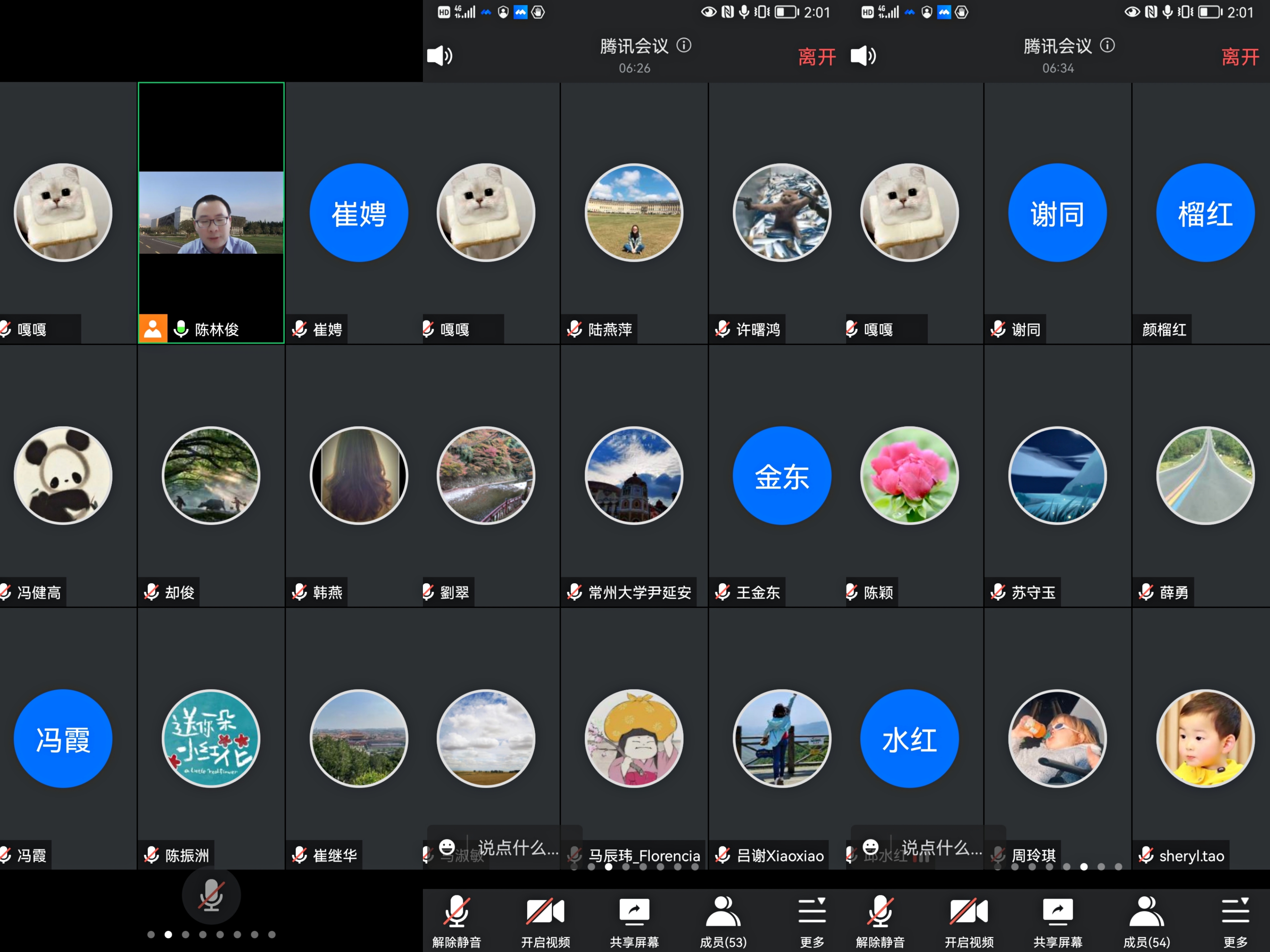Tap 陈颖's pink flower avatar

coord(909,476)
